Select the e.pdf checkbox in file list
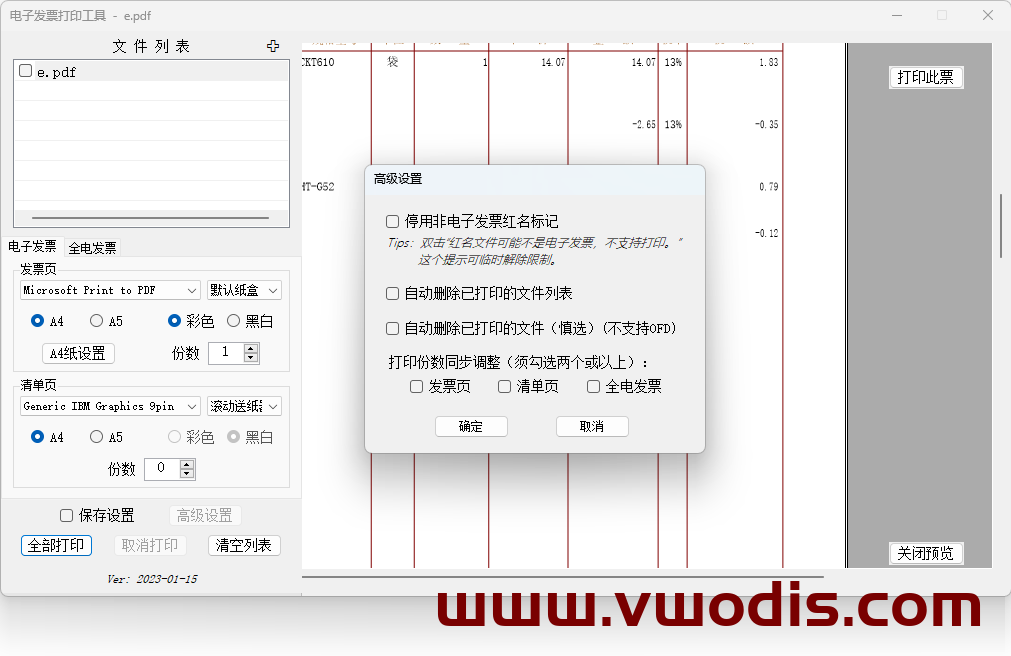Image resolution: width=1011 pixels, height=656 pixels. (25, 70)
